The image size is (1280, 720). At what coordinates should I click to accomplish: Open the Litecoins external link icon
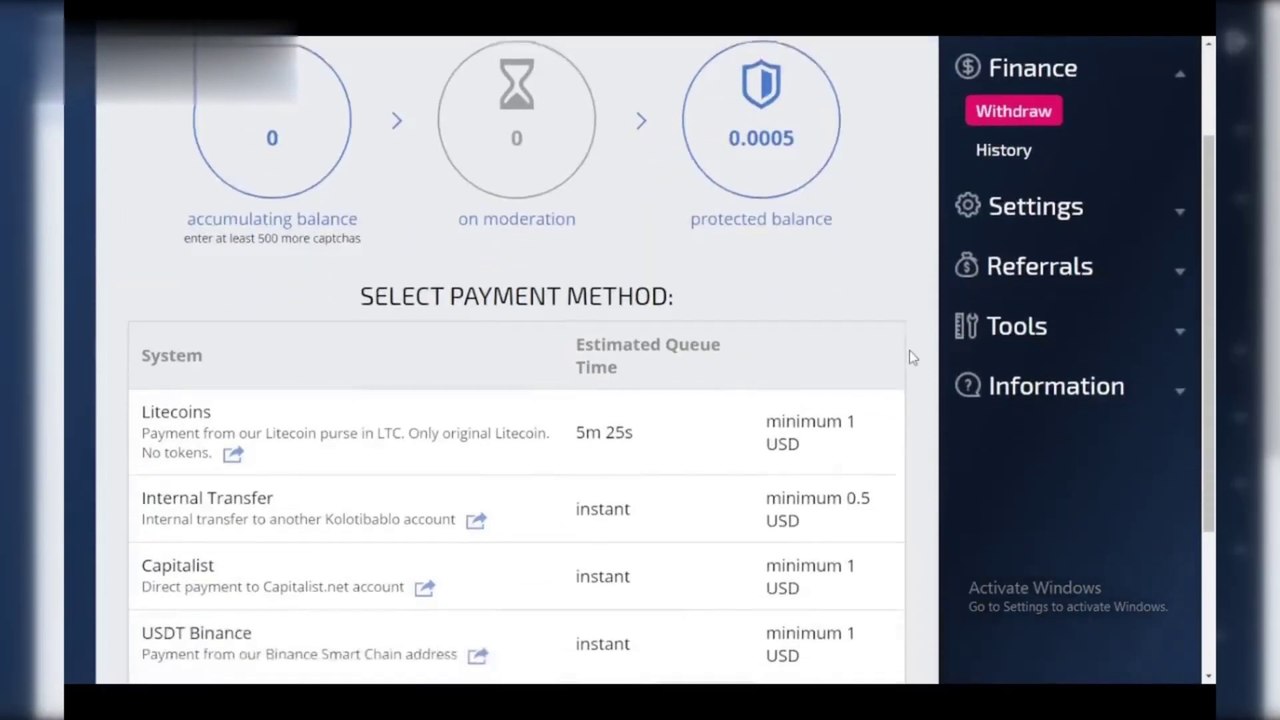coord(233,454)
